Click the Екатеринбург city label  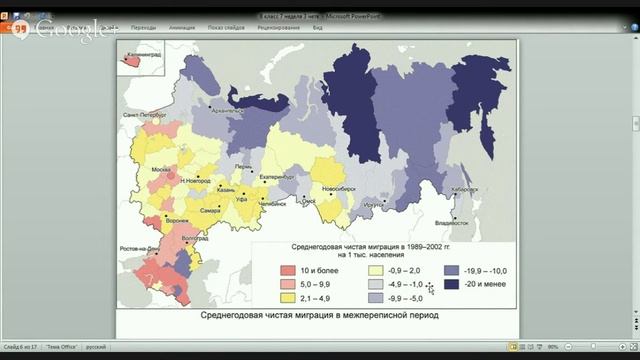coord(277,177)
